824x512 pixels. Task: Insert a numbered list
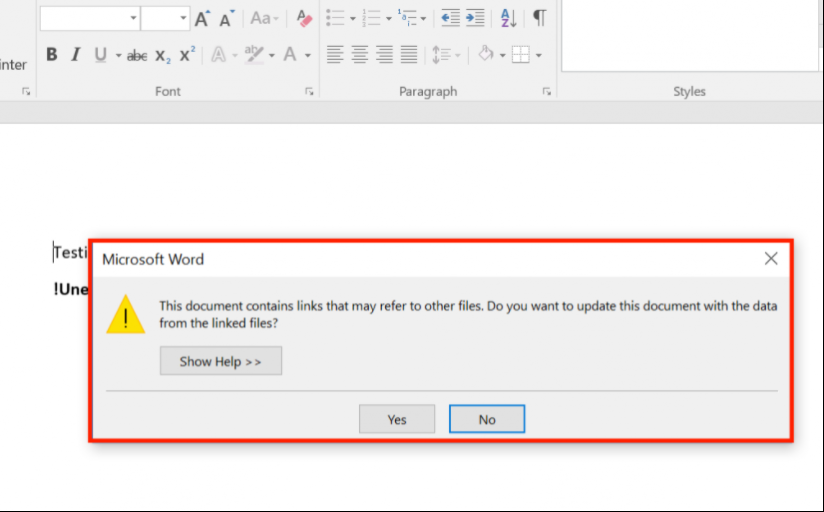[372, 18]
